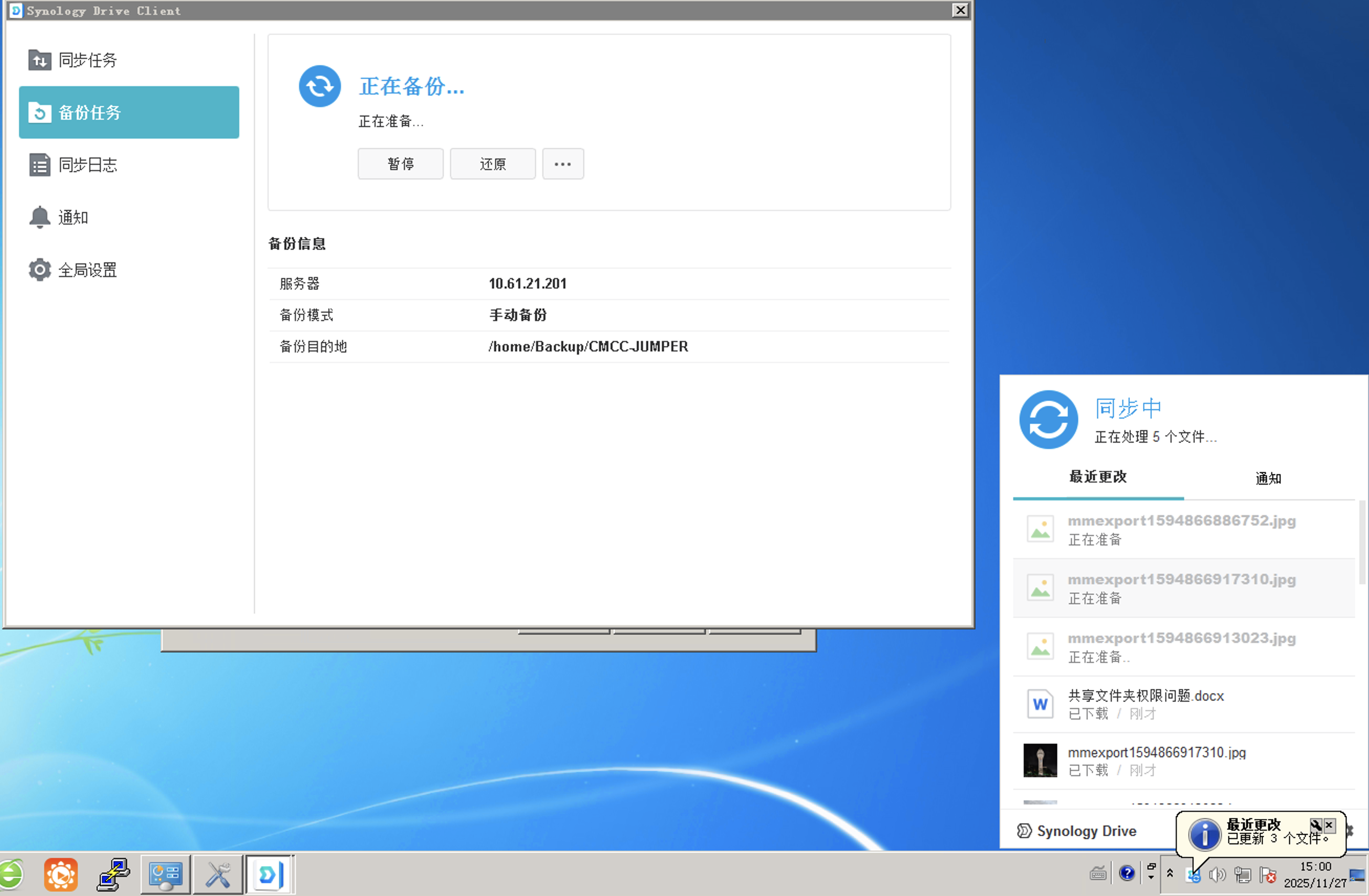This screenshot has width=1369, height=896.
Task: Open 通知 via the bell icon
Action: [40, 217]
